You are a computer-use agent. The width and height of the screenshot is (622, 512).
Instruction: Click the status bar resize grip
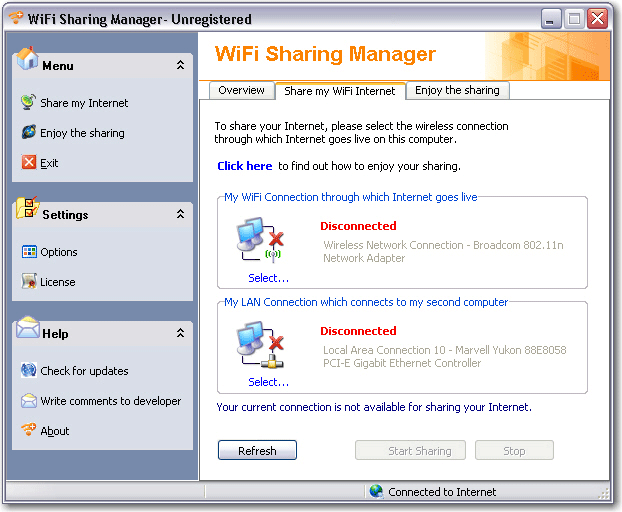tap(604, 494)
